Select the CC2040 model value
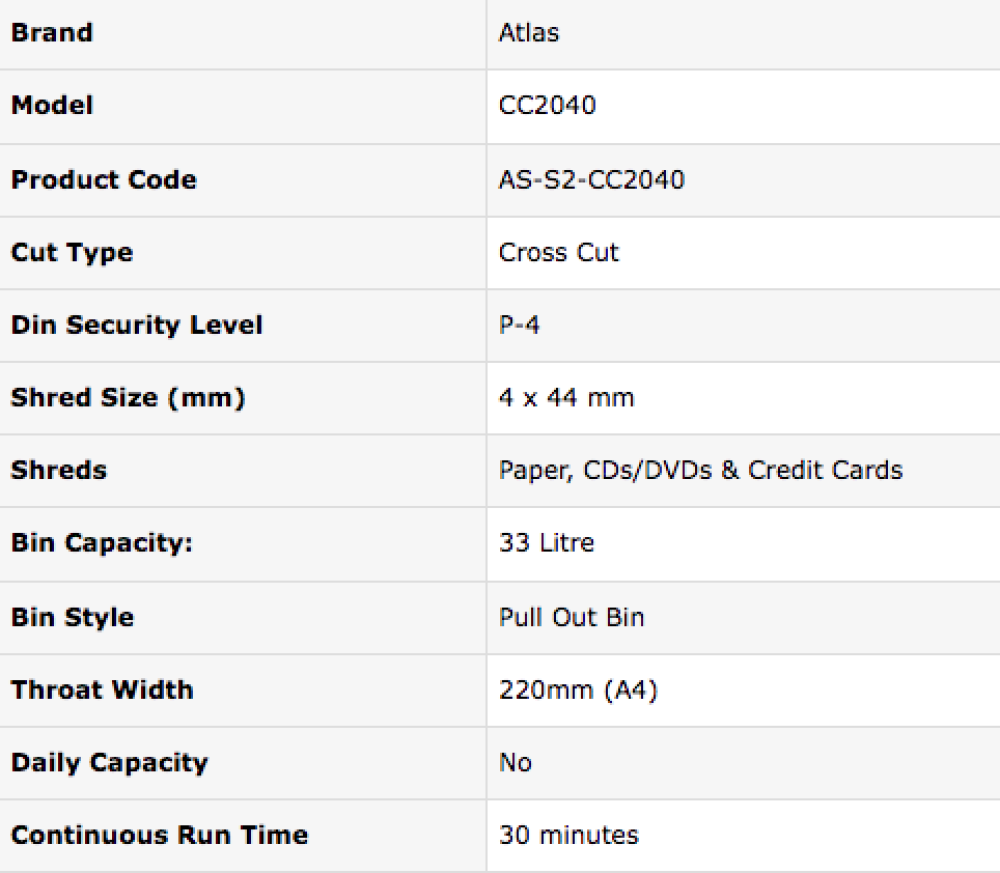Screen dimensions: 1000x873 click(547, 105)
